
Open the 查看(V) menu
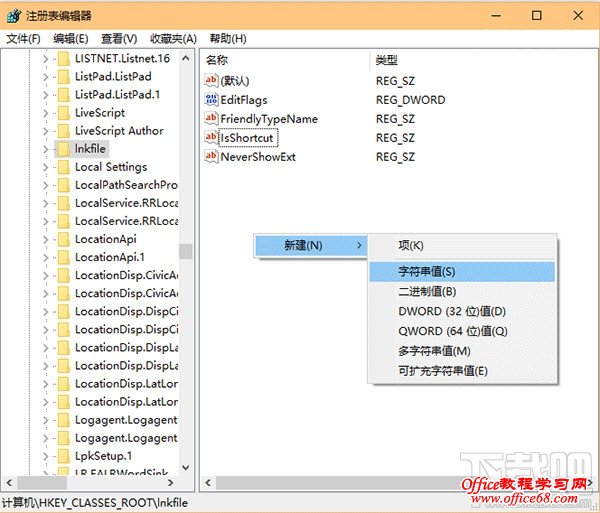pos(119,38)
